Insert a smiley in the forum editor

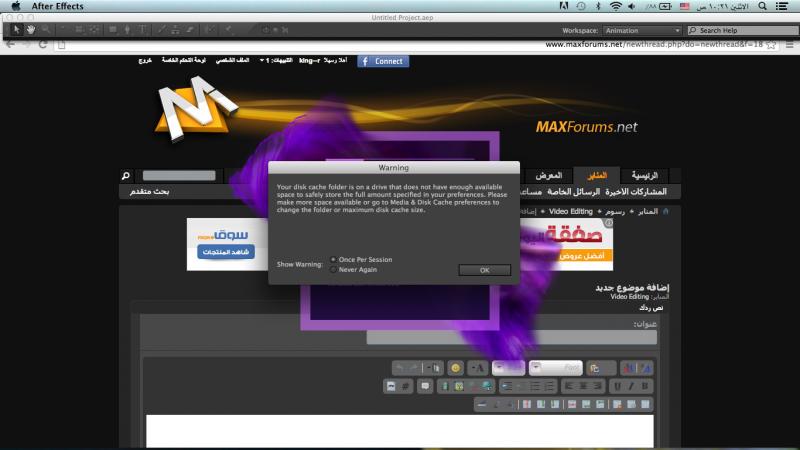[x=456, y=368]
